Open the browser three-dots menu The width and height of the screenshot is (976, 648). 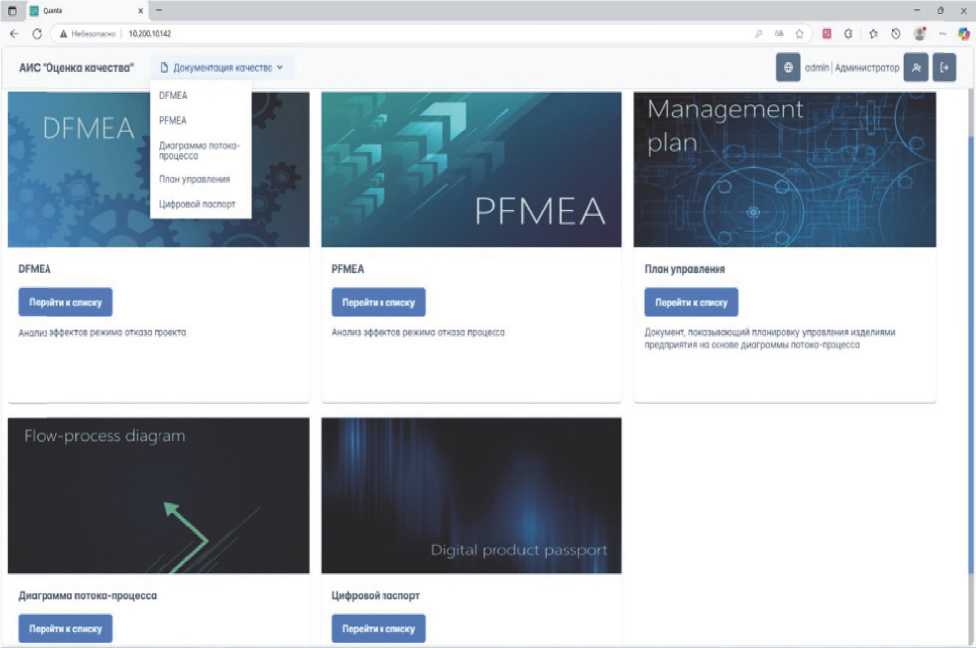coord(942,34)
